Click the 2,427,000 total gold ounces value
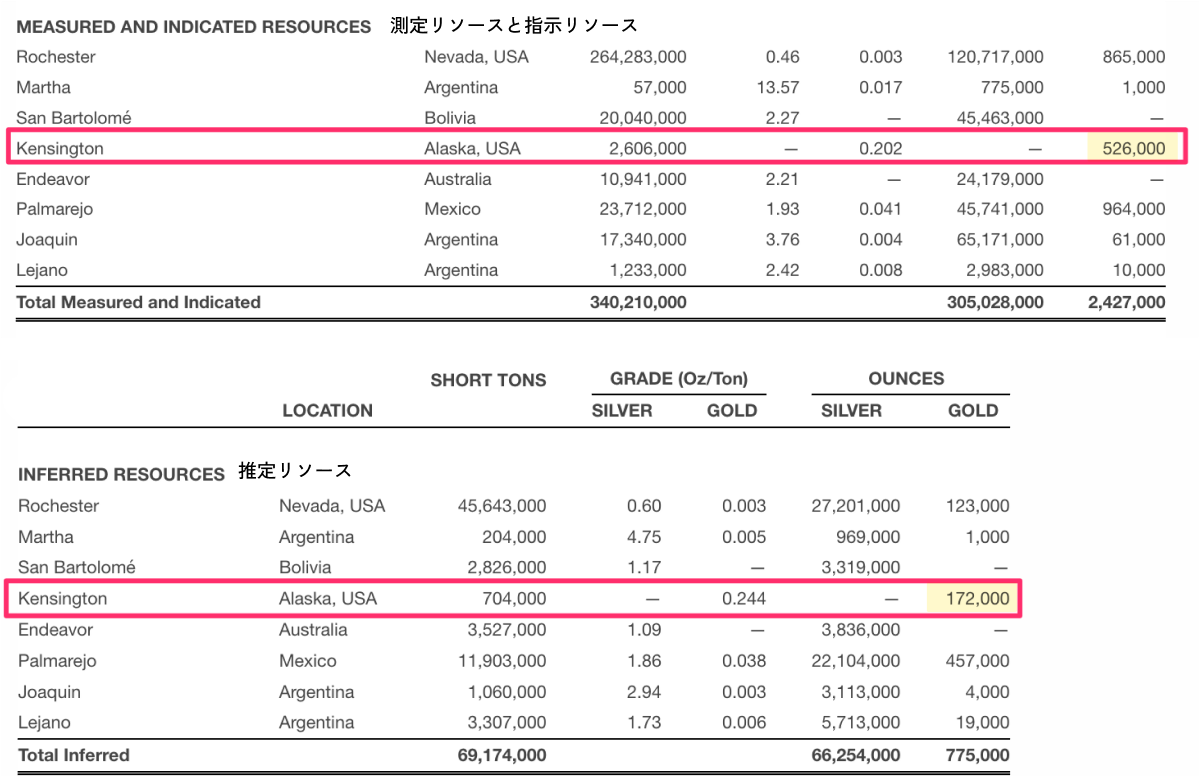The image size is (1200, 777). point(1126,302)
